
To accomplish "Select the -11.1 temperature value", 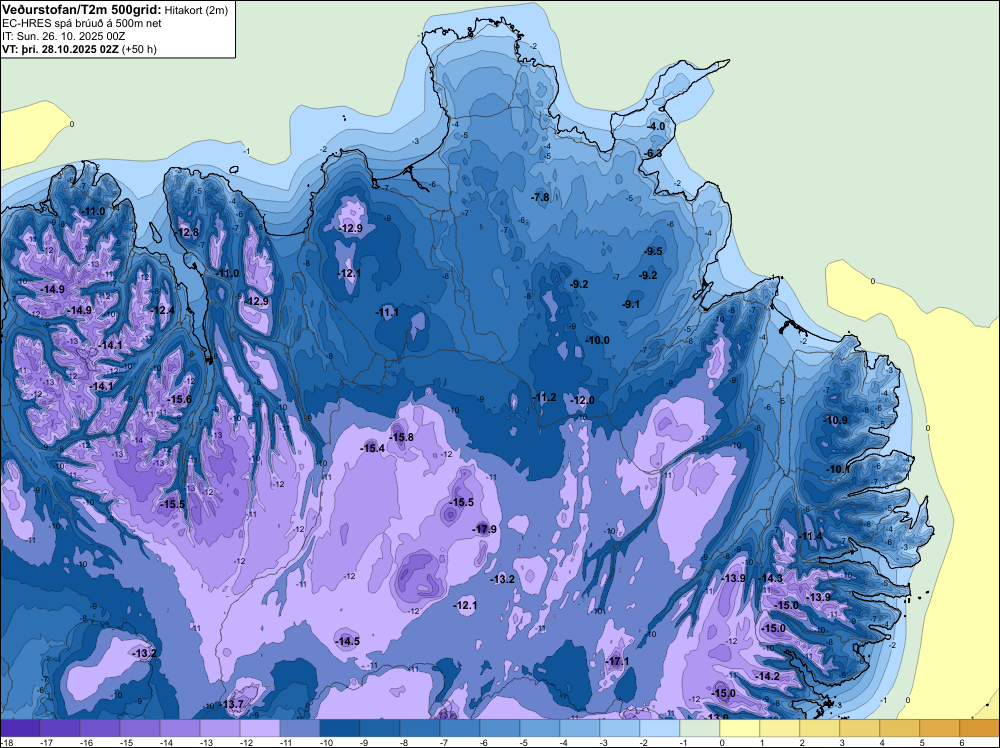I will tap(387, 312).
